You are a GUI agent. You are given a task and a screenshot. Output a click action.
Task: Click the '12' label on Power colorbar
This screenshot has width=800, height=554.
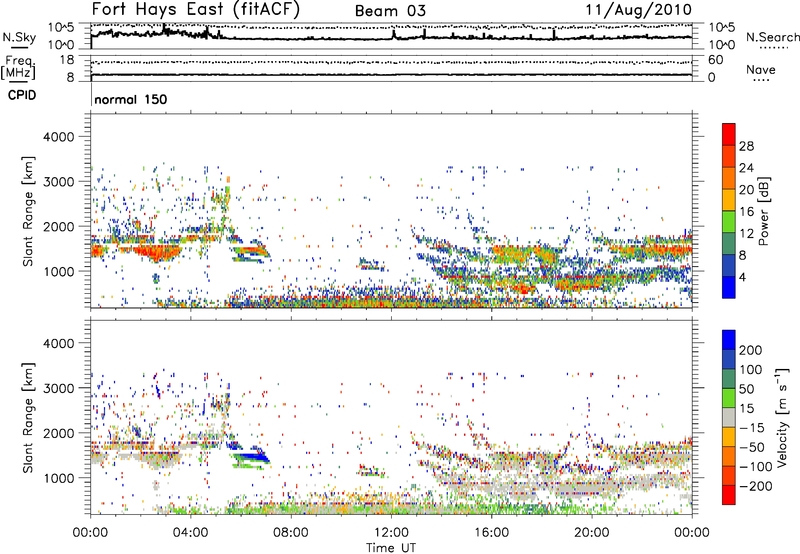746,234
